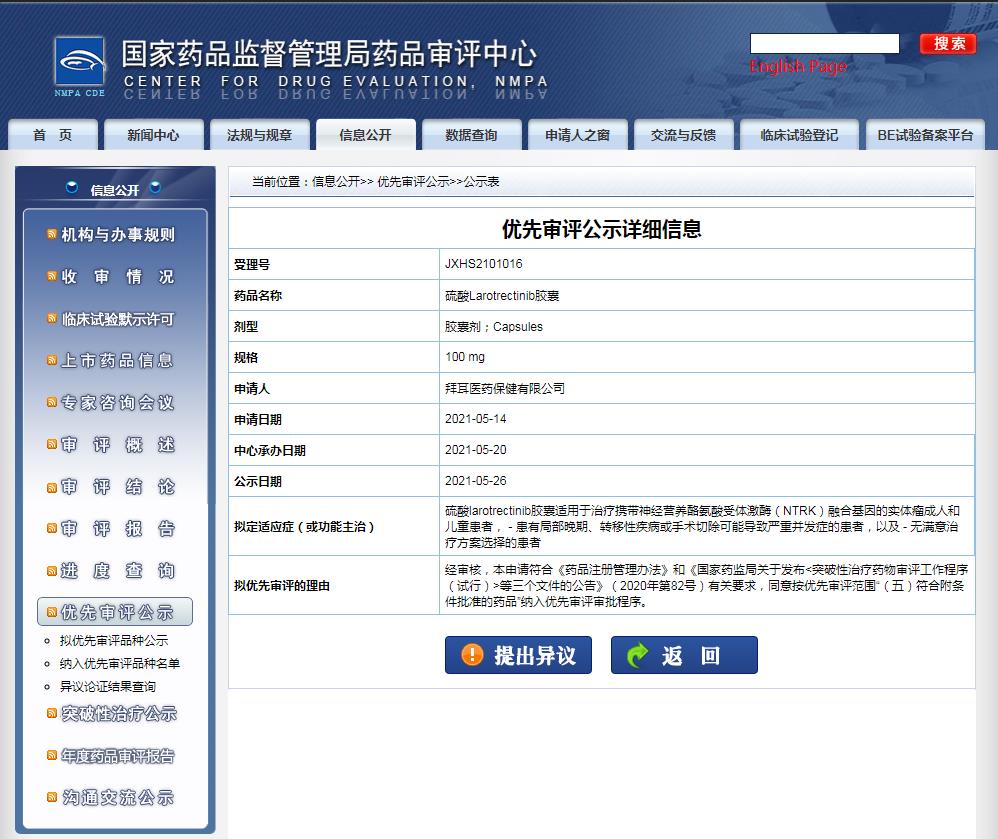This screenshot has width=998, height=839.
Task: Open the 新闻中心 tab
Action: coord(153,134)
